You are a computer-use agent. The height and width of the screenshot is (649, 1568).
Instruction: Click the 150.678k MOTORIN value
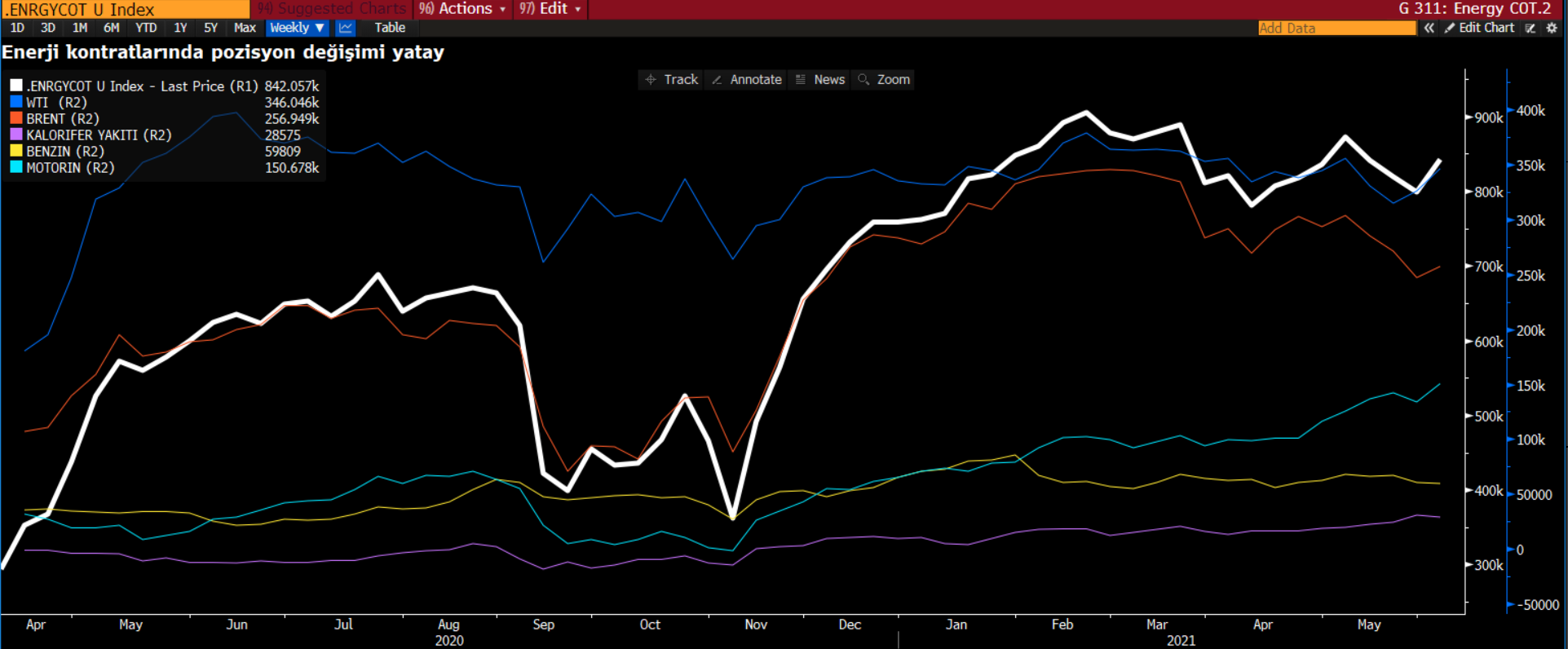291,168
